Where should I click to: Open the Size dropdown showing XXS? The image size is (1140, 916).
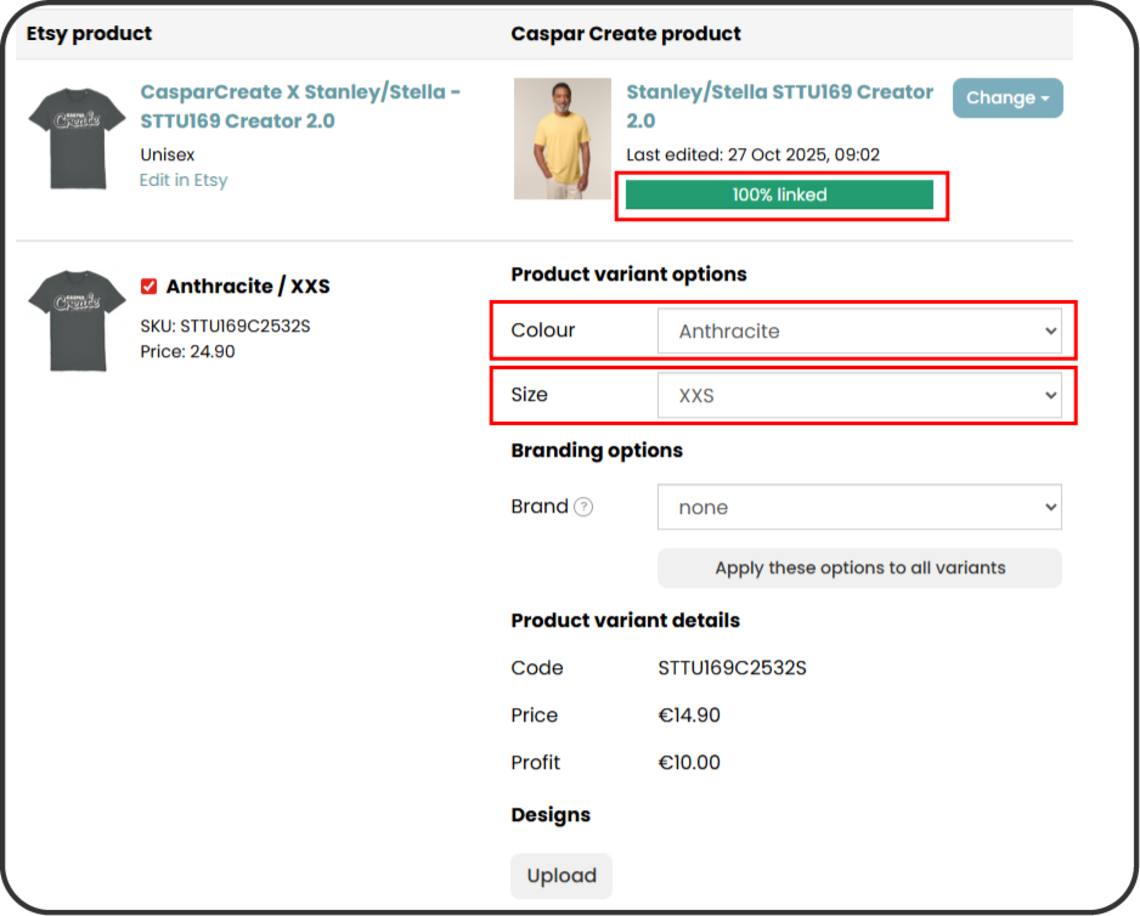(x=859, y=396)
